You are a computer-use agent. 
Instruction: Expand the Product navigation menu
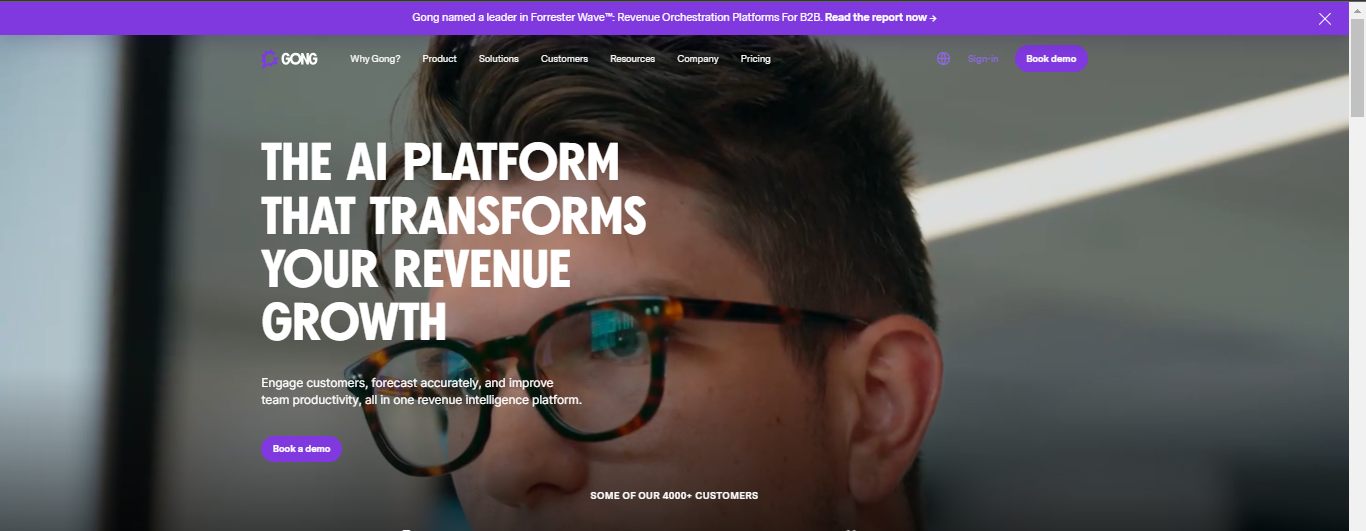tap(439, 59)
